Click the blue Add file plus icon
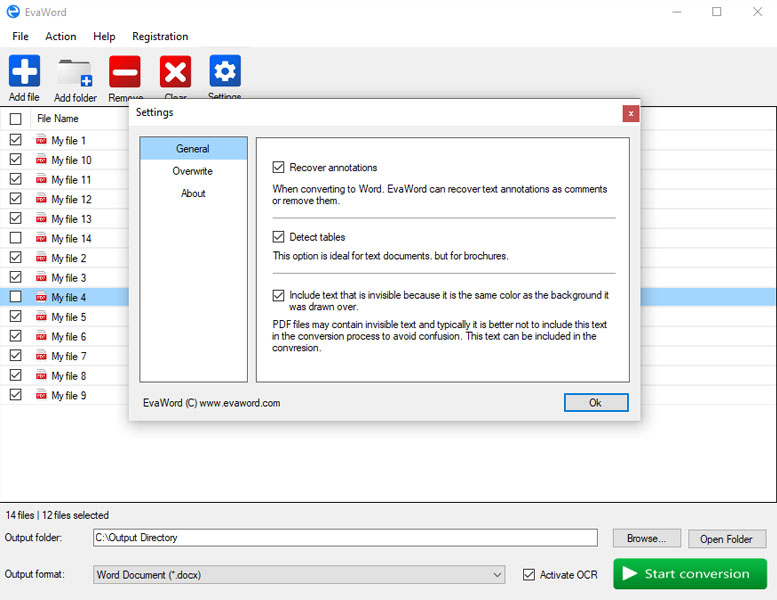Image resolution: width=777 pixels, height=600 pixels. (x=24, y=71)
